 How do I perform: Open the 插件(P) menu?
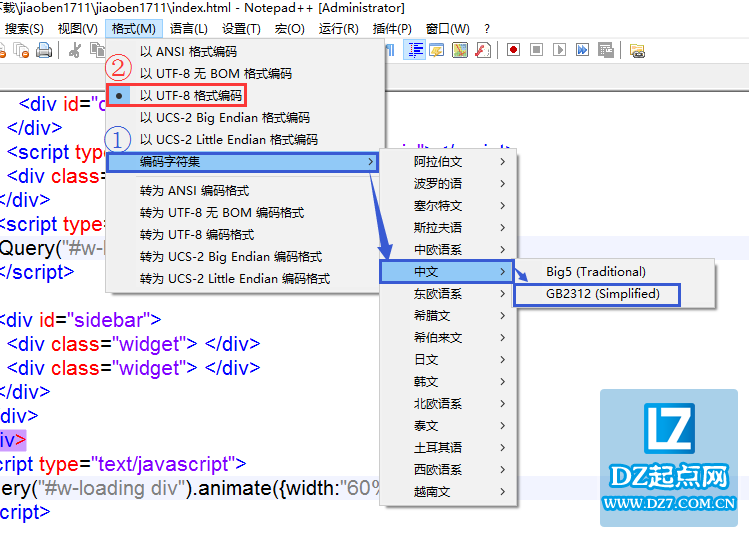click(x=392, y=29)
